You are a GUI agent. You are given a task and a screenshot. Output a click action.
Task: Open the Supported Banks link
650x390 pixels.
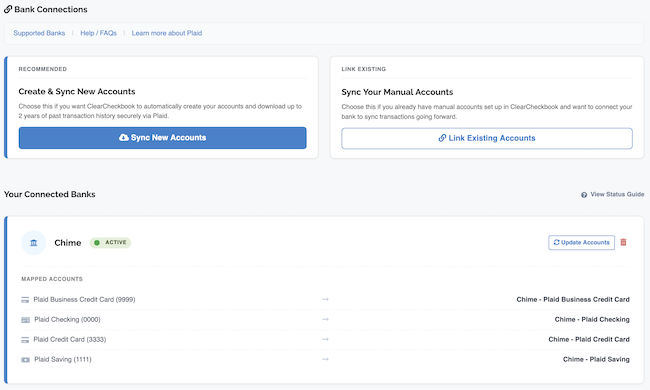(39, 33)
